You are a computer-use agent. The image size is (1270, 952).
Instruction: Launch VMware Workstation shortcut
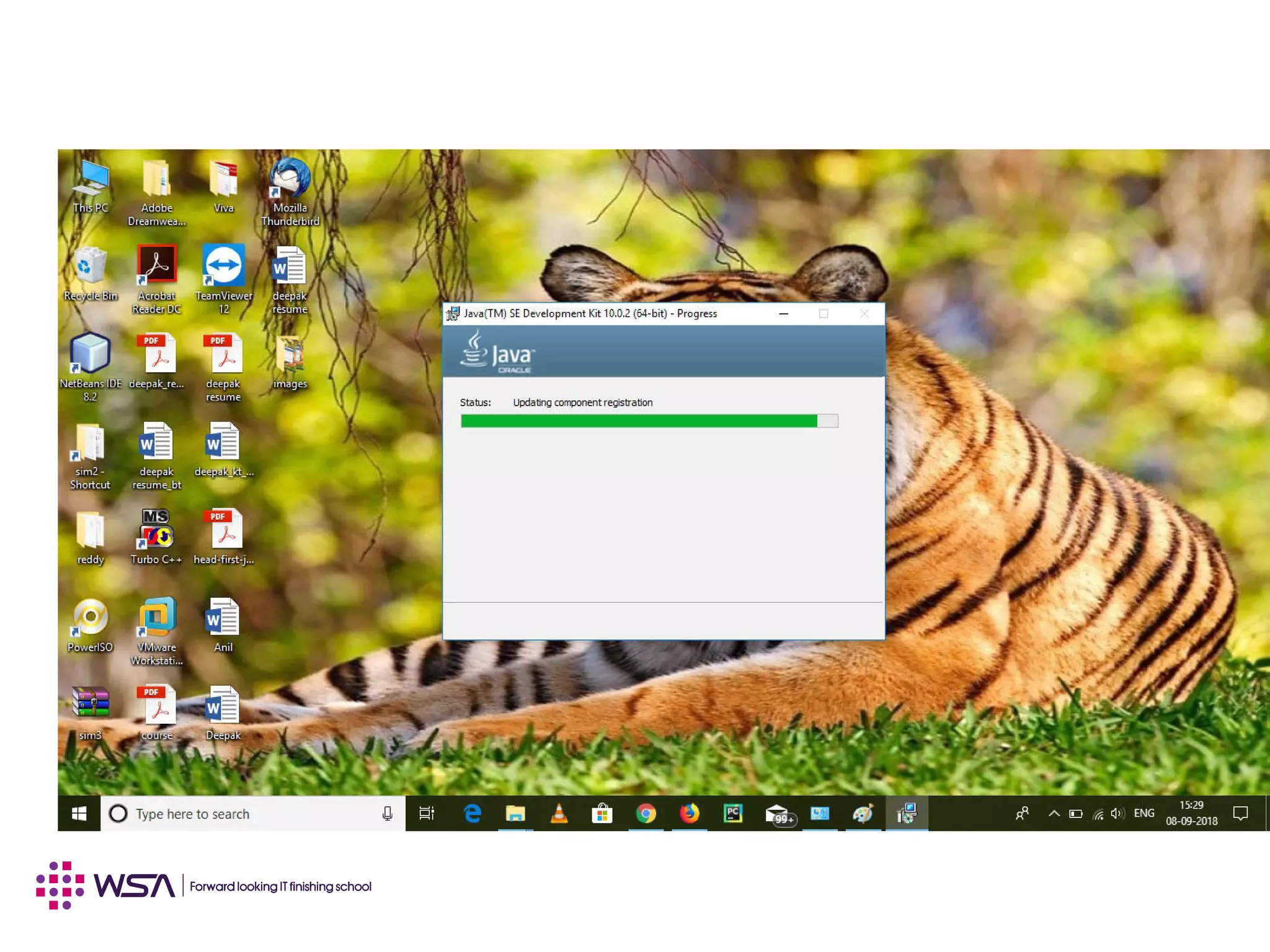click(156, 631)
